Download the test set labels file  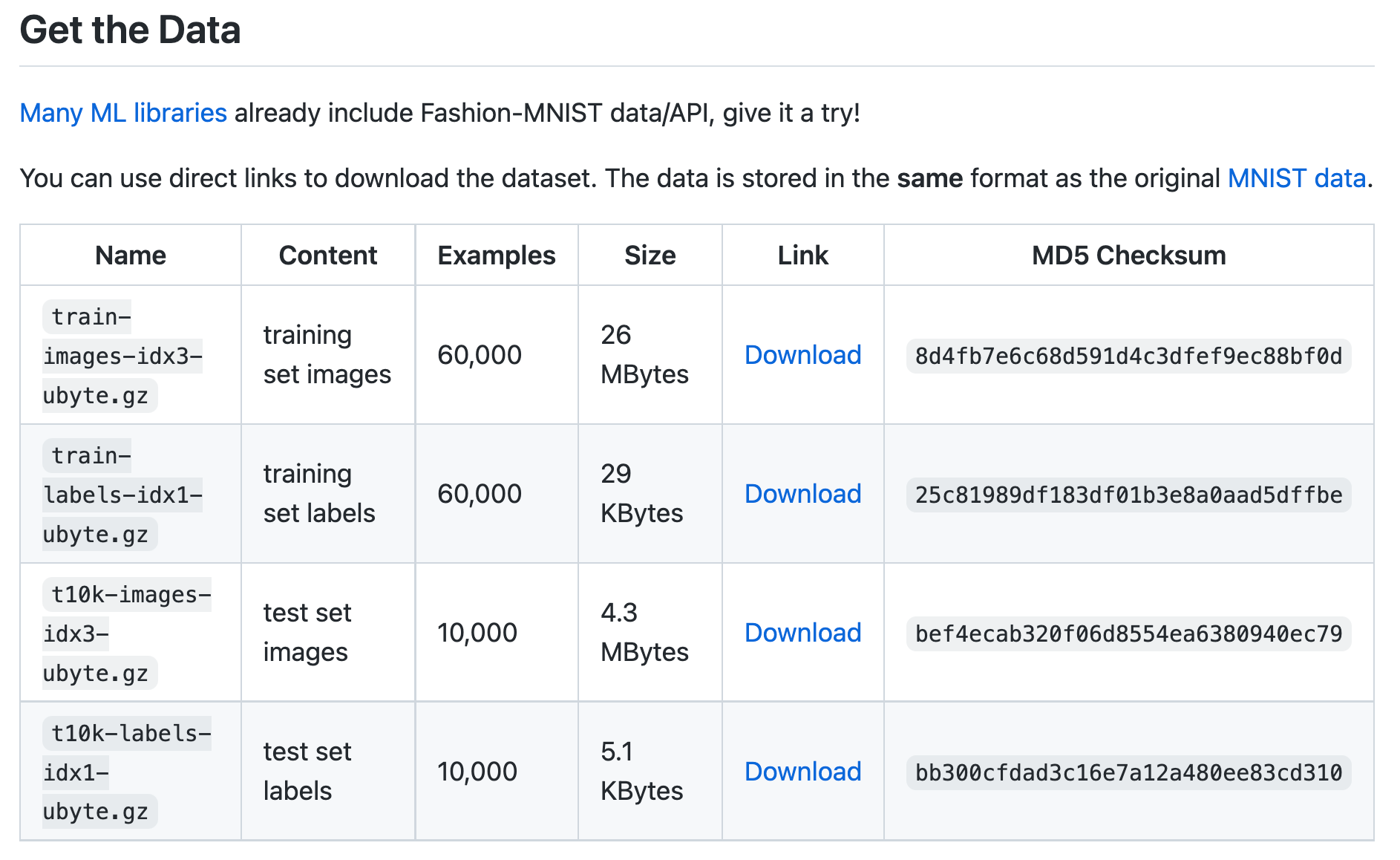(x=802, y=772)
